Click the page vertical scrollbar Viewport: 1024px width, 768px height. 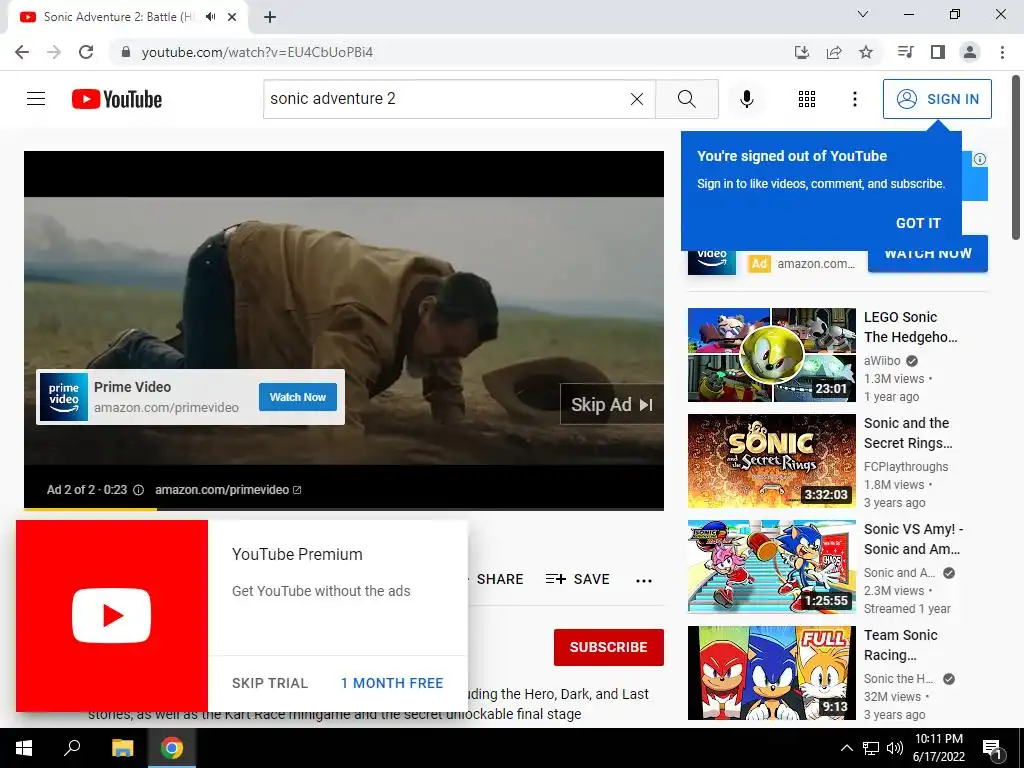point(1017,157)
